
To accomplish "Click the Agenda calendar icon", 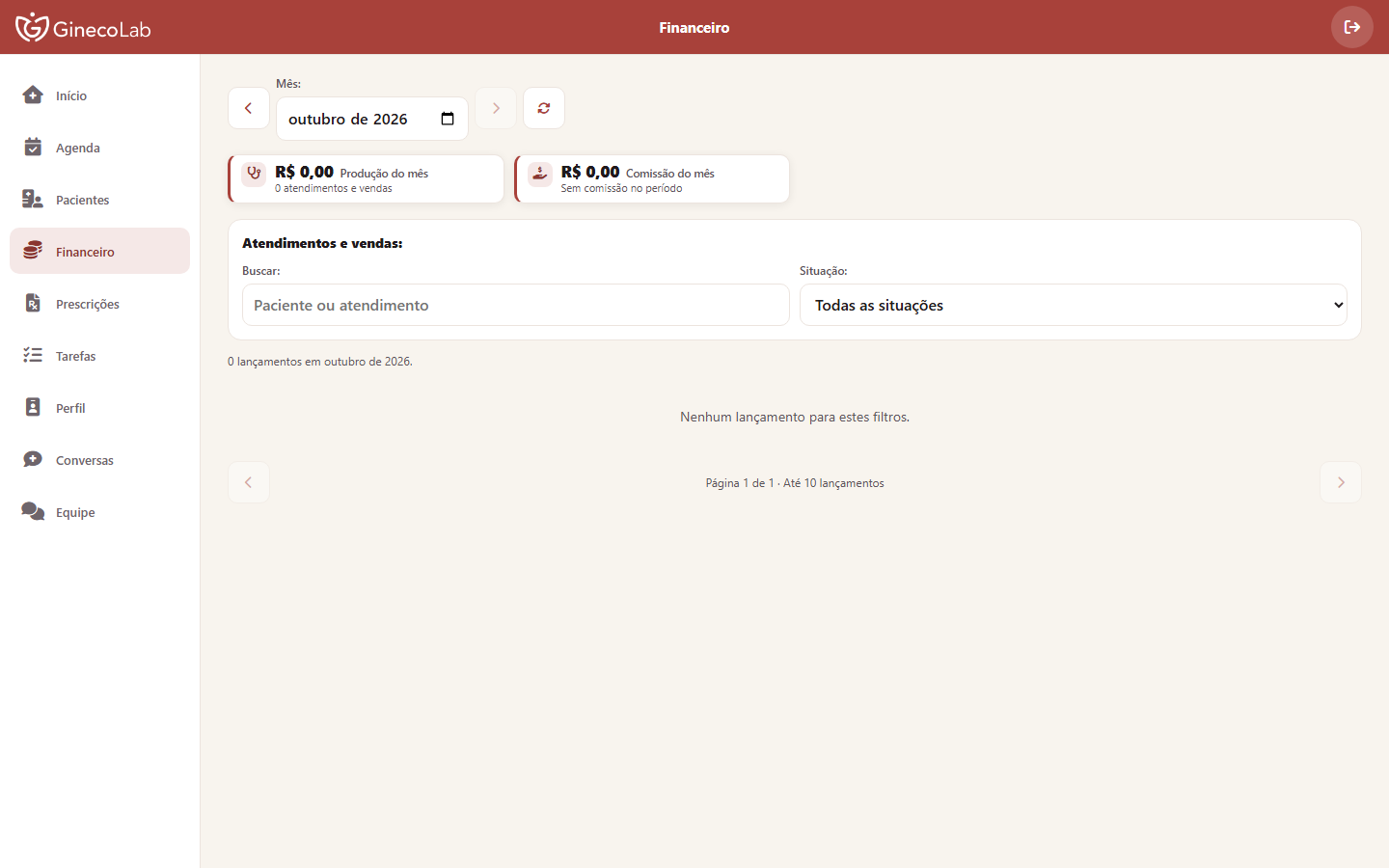I will [33, 147].
